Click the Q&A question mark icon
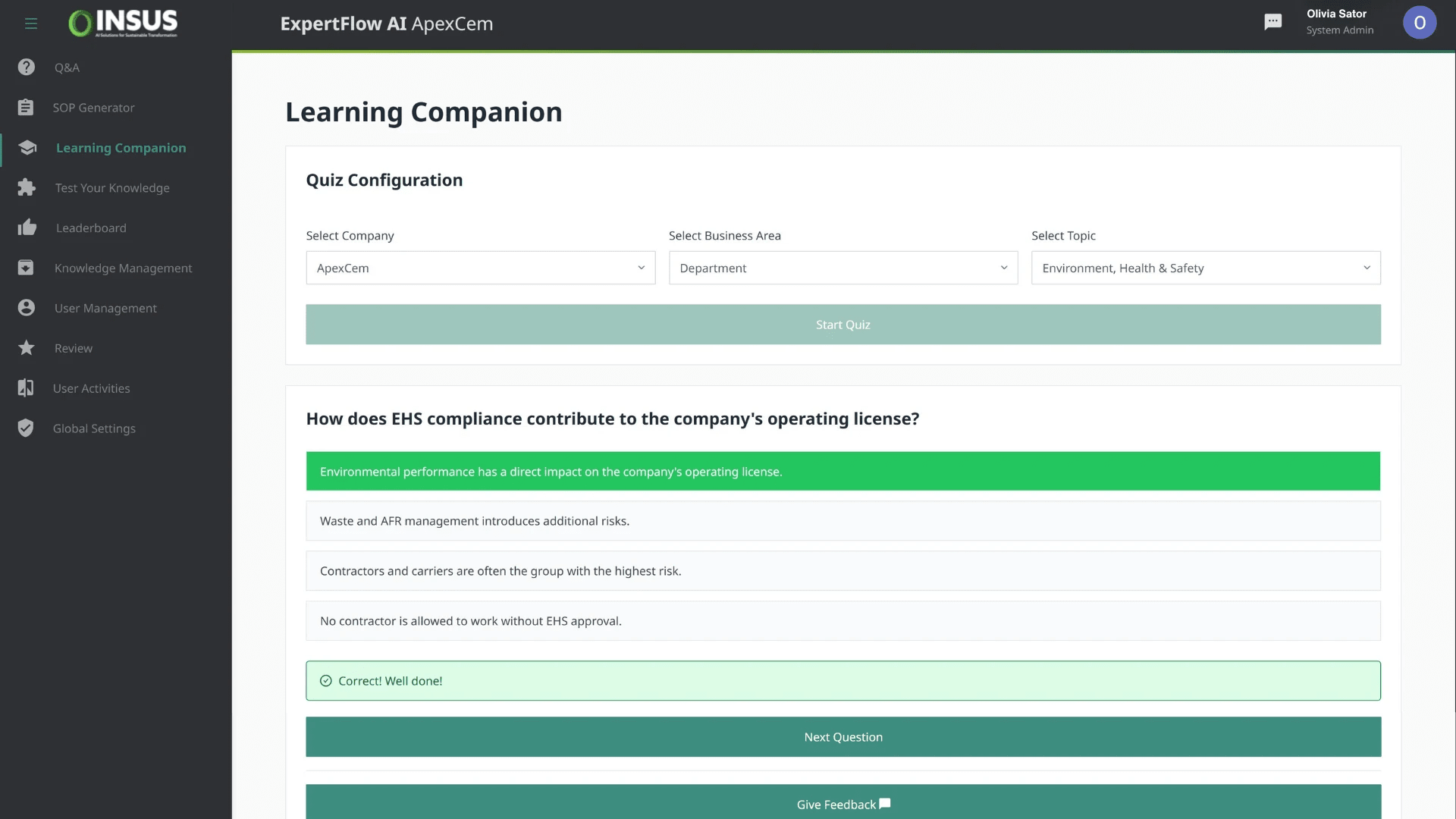Screen dimensions: 1456x819 [27, 67]
